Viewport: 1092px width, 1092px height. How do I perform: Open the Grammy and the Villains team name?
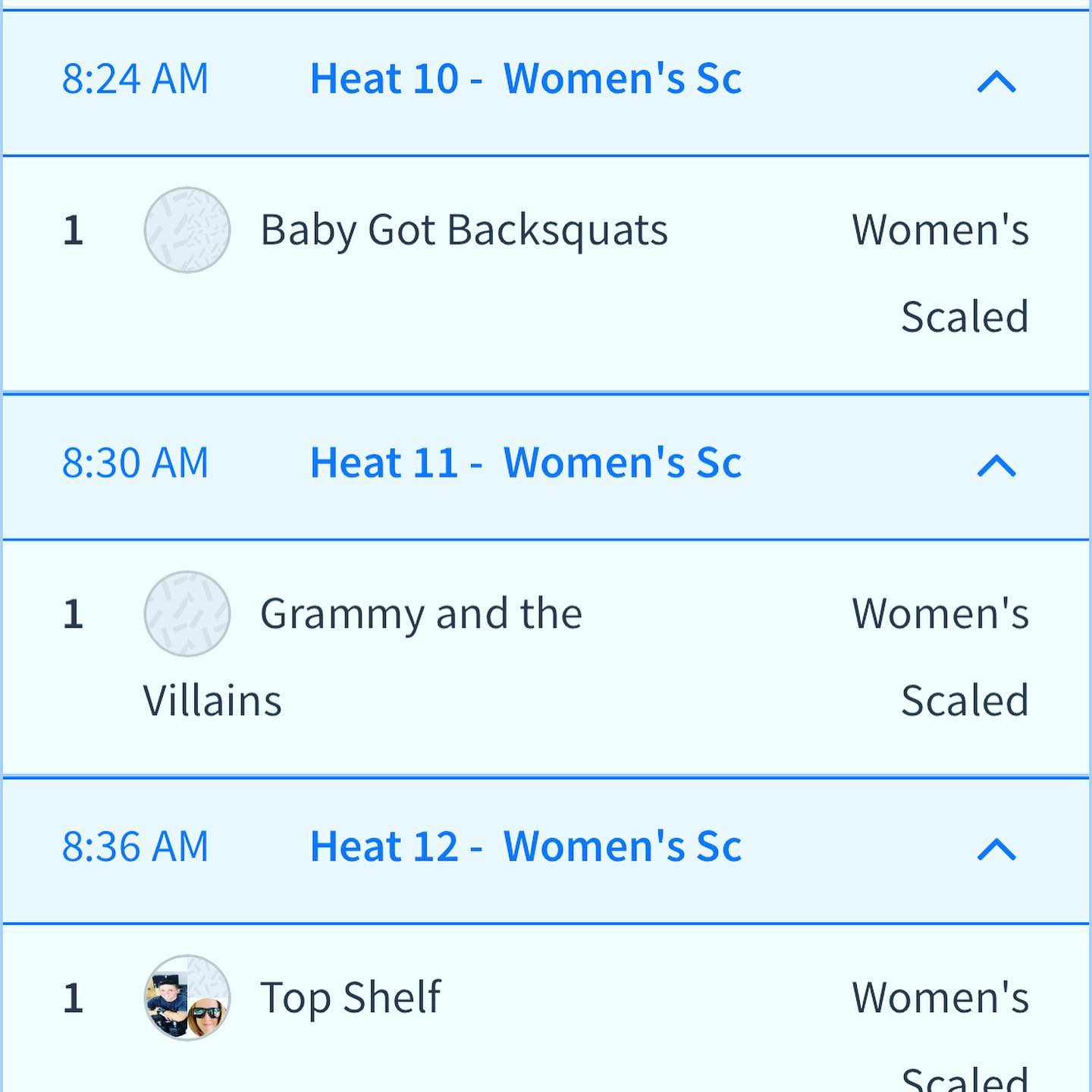click(421, 613)
